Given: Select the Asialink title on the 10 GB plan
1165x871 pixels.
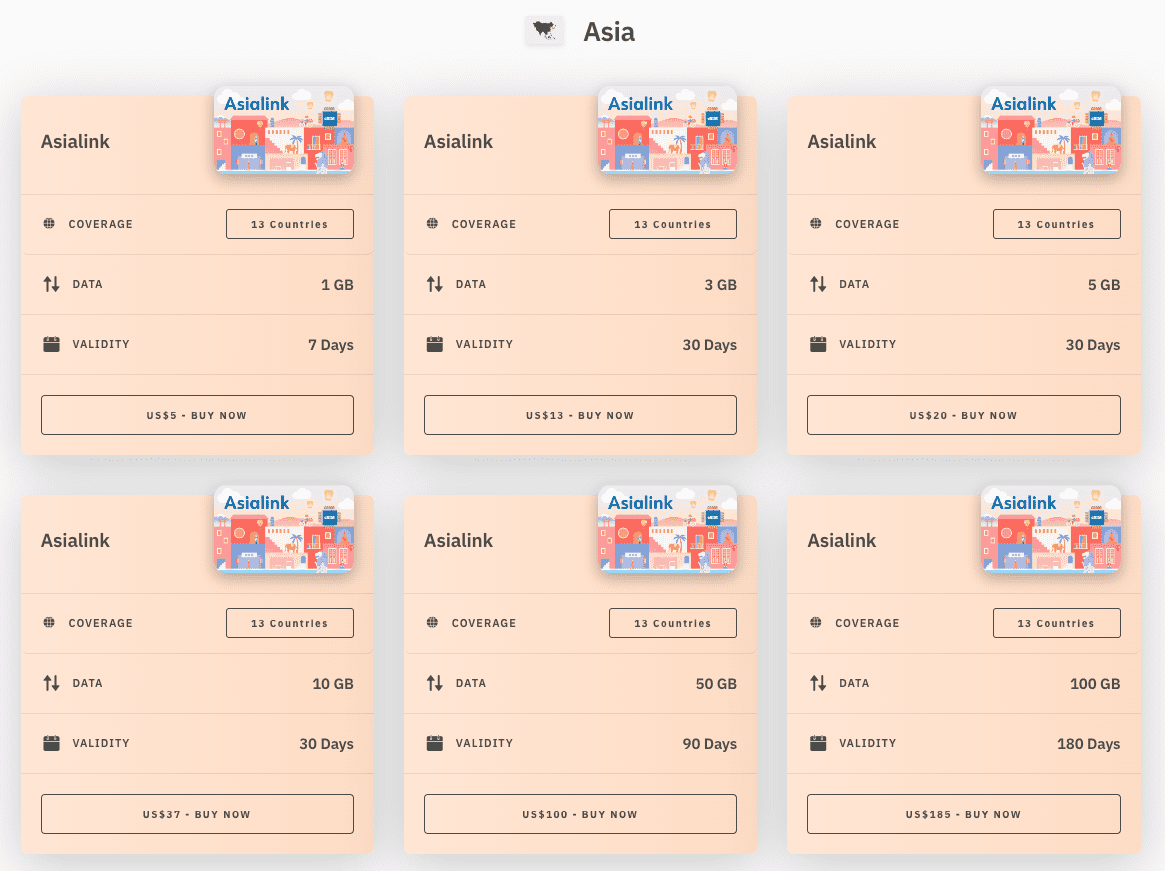Looking at the screenshot, I should (75, 540).
